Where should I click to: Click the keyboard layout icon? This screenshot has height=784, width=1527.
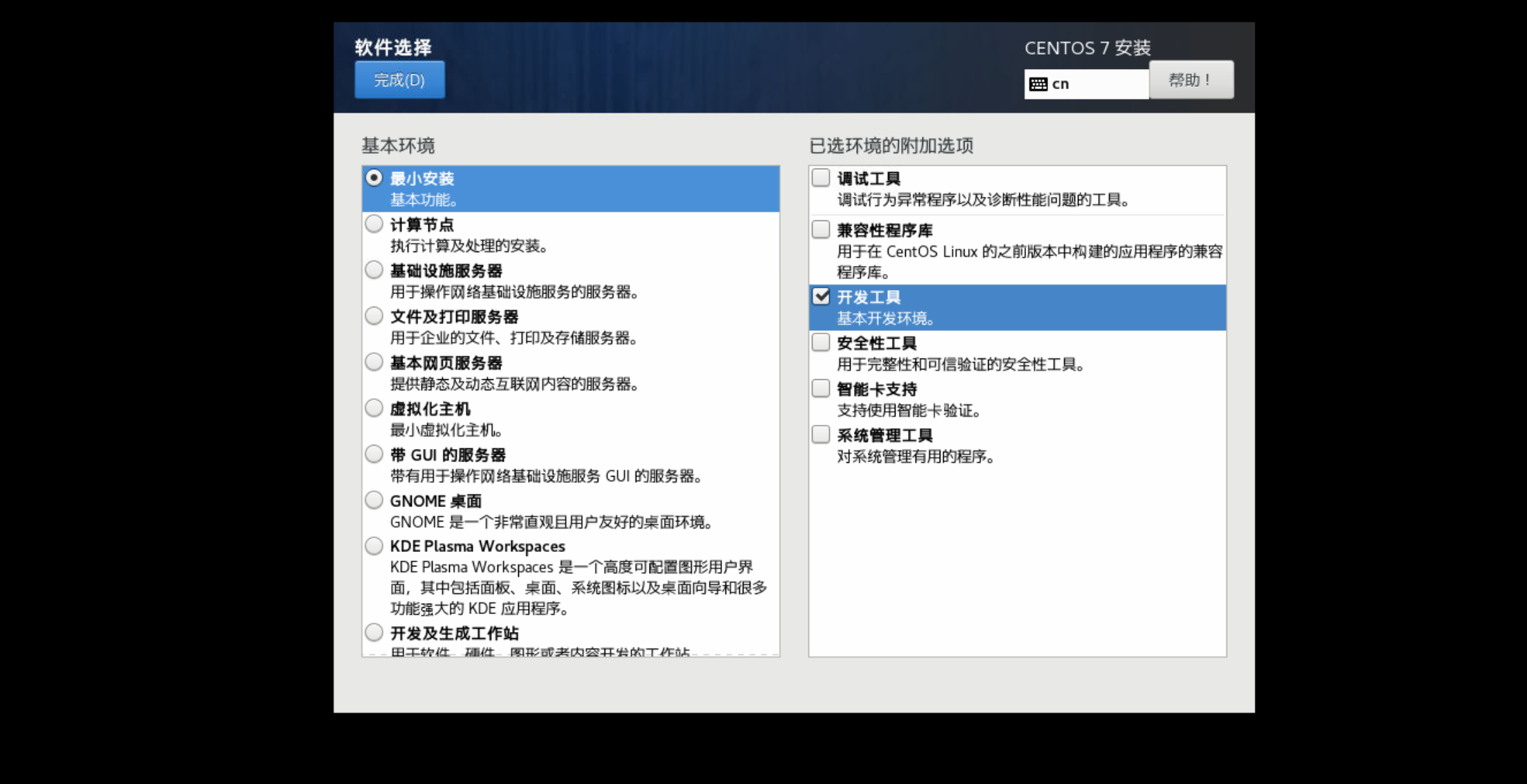tap(1038, 84)
